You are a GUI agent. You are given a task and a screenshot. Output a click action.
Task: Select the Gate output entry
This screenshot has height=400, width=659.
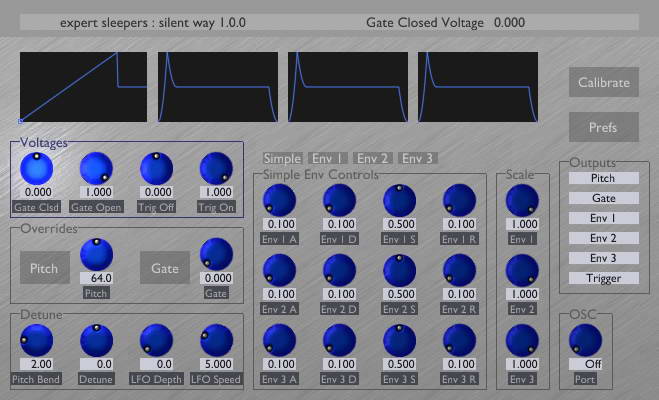[604, 198]
